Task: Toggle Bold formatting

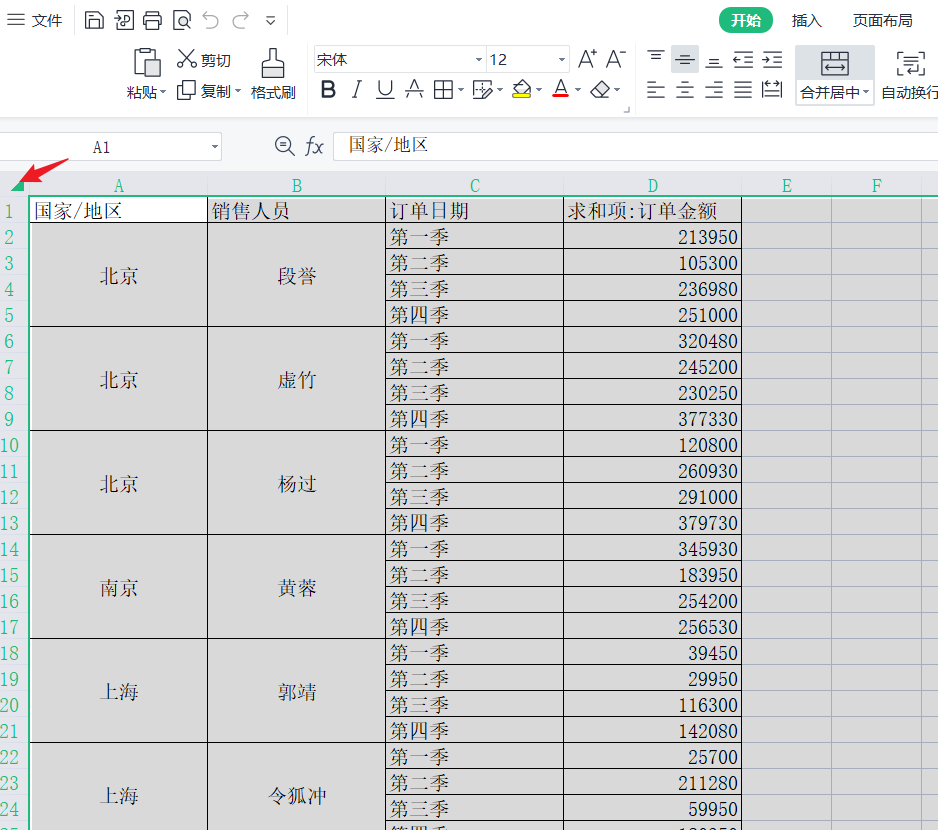Action: click(x=328, y=90)
